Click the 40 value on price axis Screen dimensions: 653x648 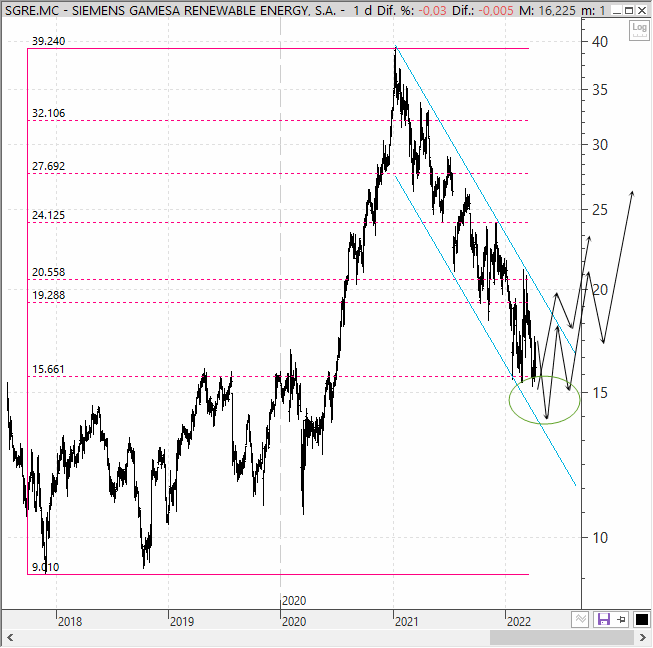click(600, 42)
